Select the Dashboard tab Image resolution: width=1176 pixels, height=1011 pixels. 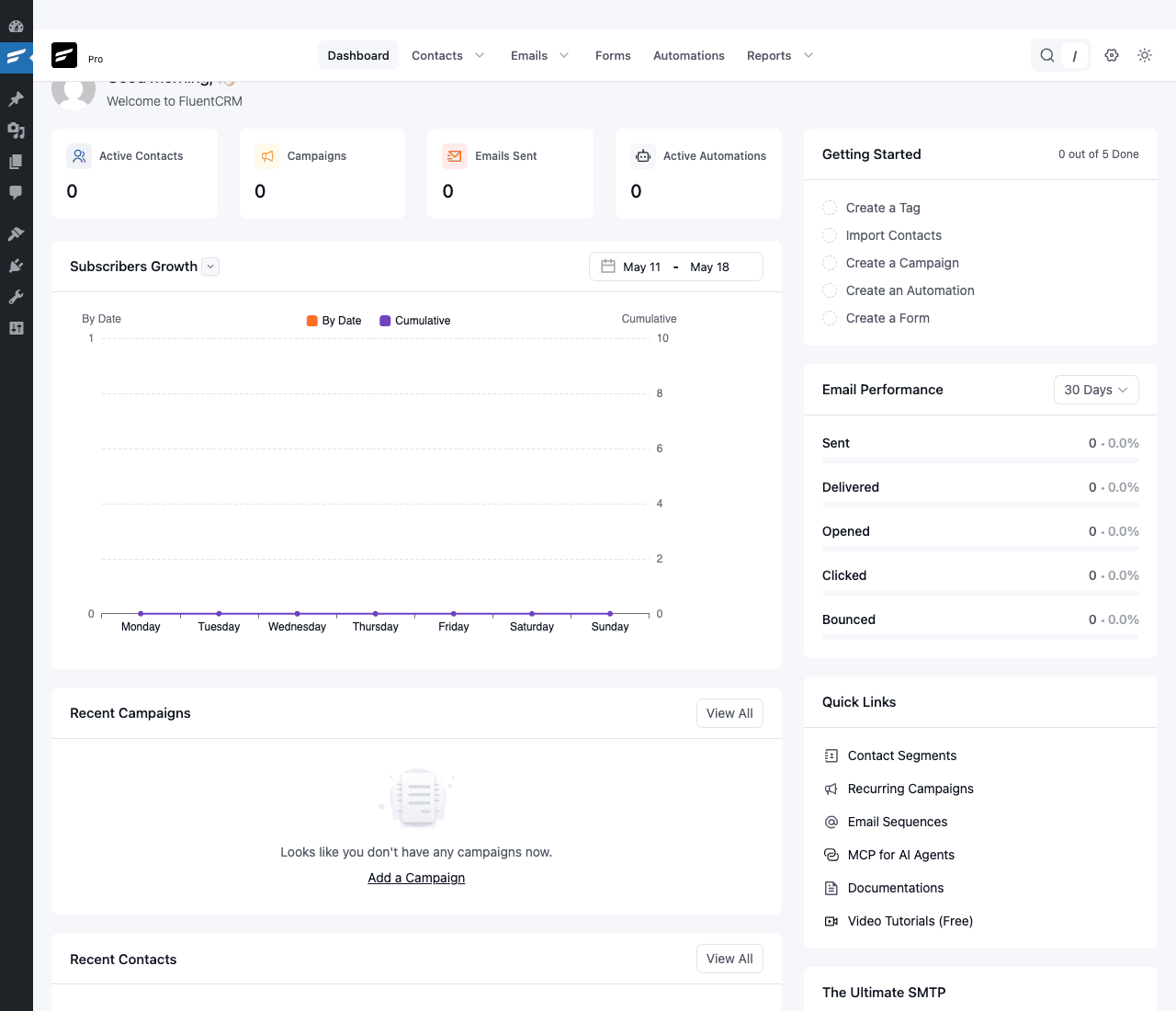pyautogui.click(x=358, y=55)
